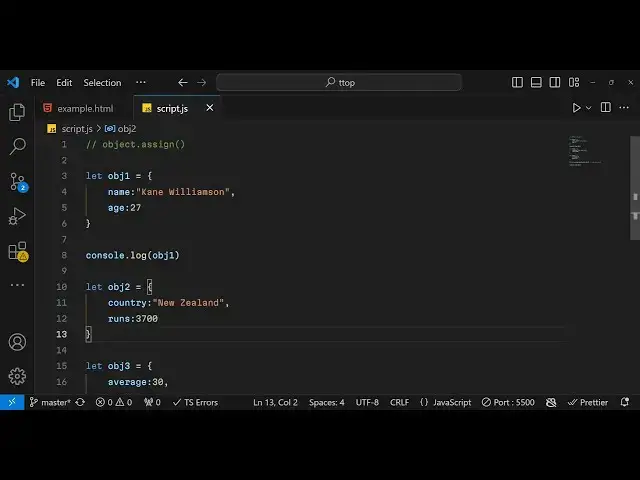Viewport: 640px width, 480px height.
Task: Show additional activity bar views ellipsis
Action: coord(17,285)
